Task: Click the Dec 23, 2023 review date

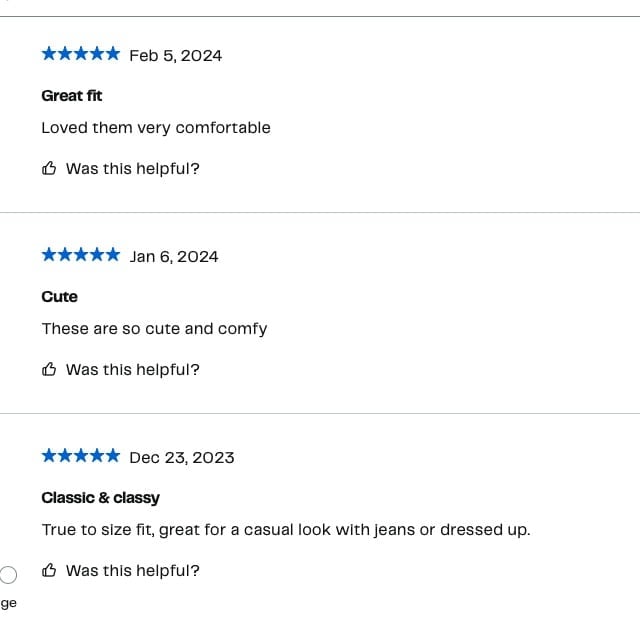Action: [182, 458]
